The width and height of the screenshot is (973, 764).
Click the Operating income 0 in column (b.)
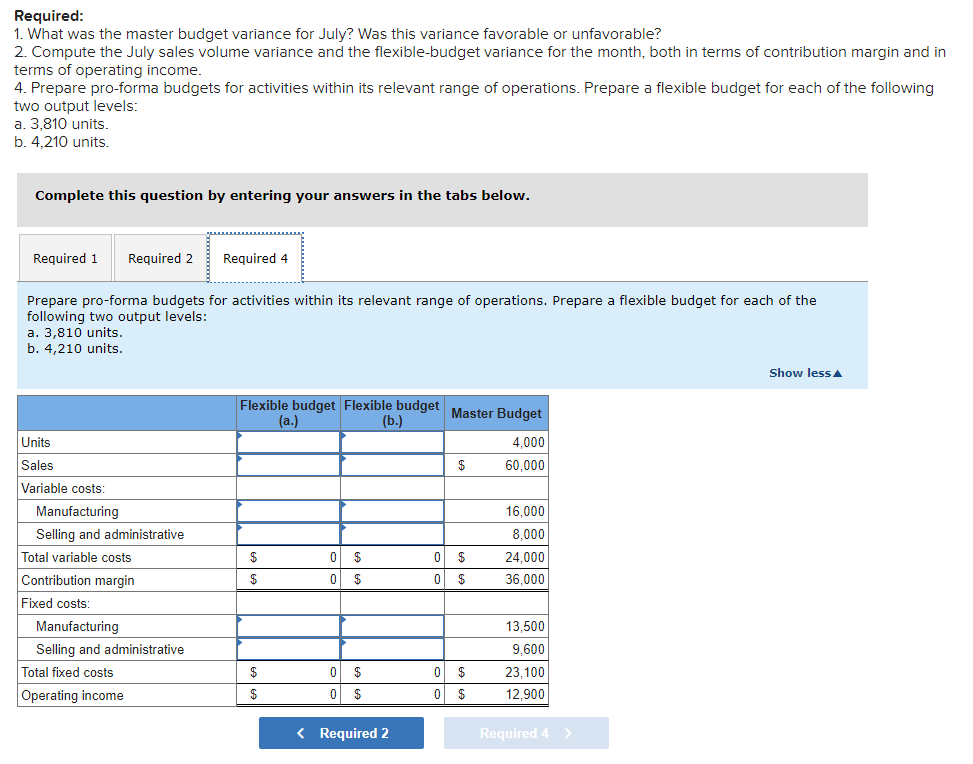click(x=437, y=694)
